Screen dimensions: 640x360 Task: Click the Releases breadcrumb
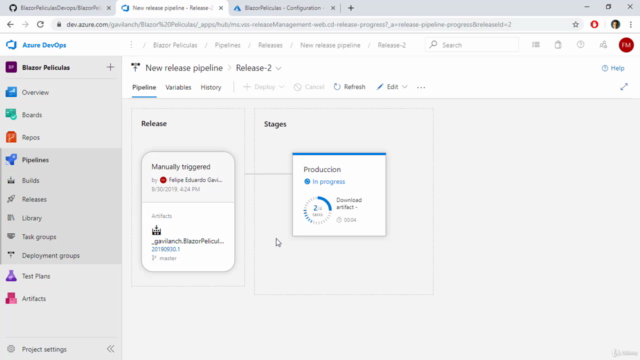point(270,45)
